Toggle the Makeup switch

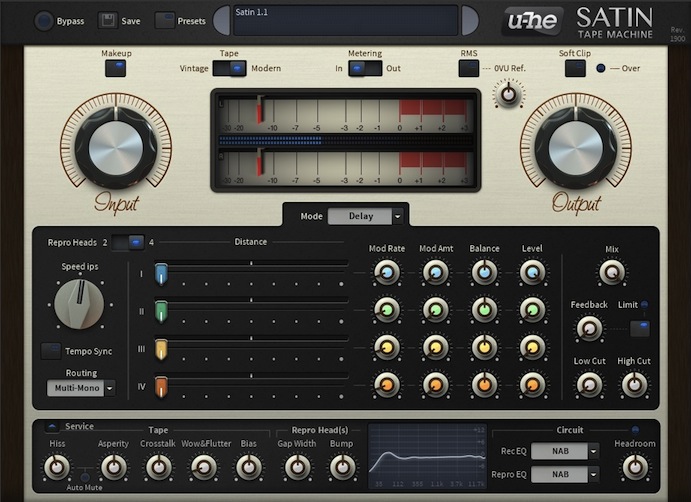point(115,68)
